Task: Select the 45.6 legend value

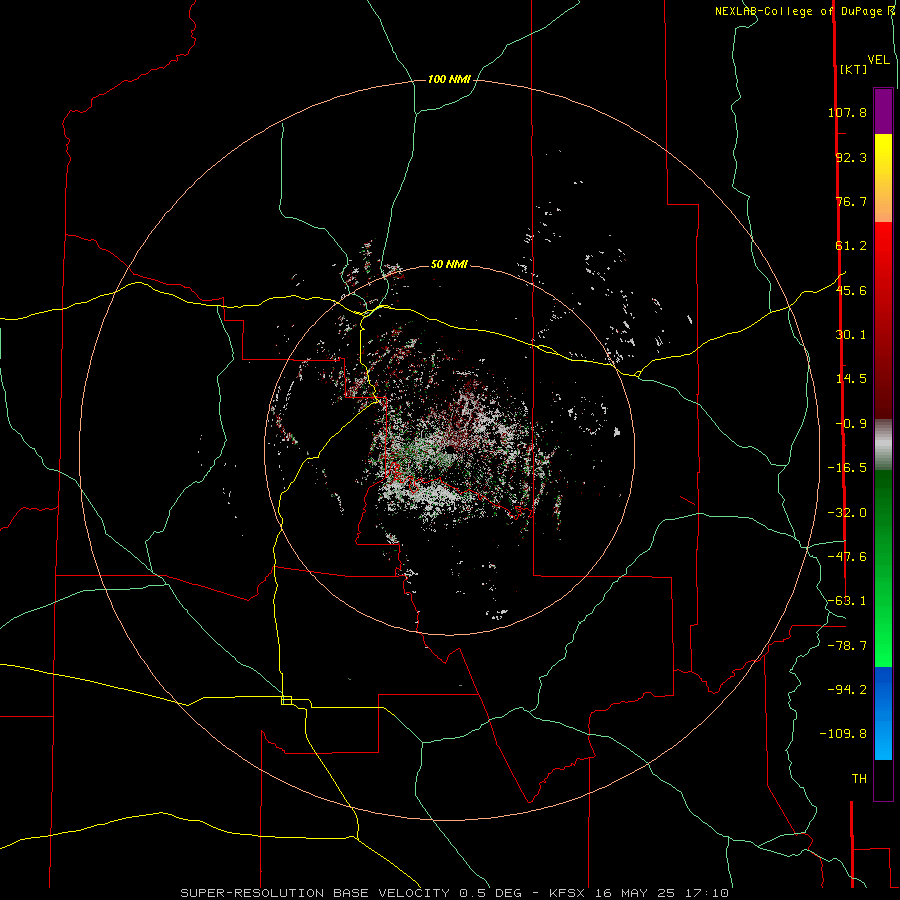Action: click(851, 290)
